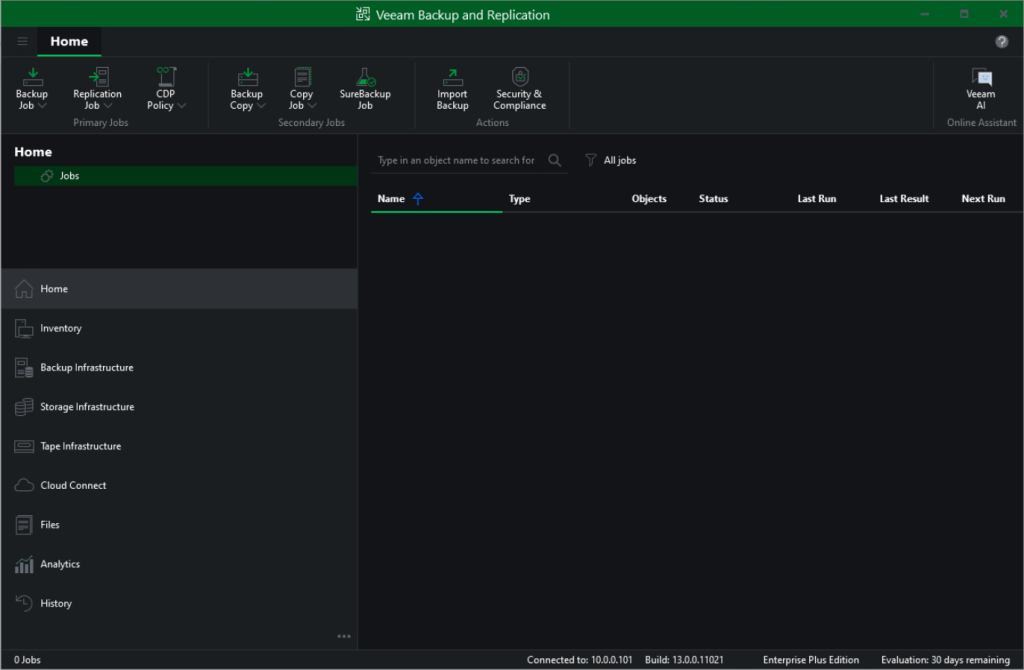Screen dimensions: 1024x670
Task: Go to Backup Infrastructure view
Action: click(86, 368)
